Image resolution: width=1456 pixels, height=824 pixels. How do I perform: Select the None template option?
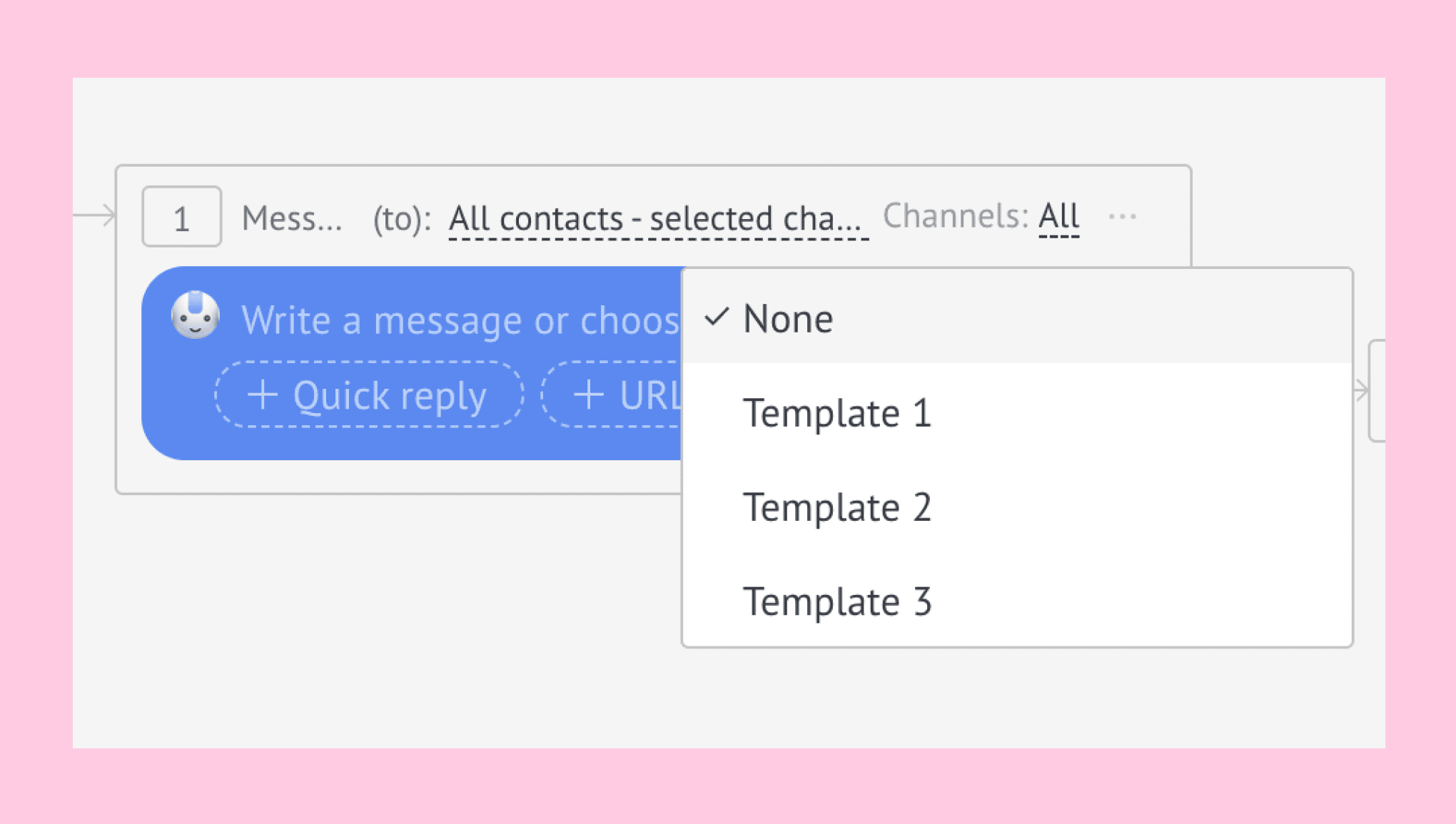pyautogui.click(x=1017, y=317)
